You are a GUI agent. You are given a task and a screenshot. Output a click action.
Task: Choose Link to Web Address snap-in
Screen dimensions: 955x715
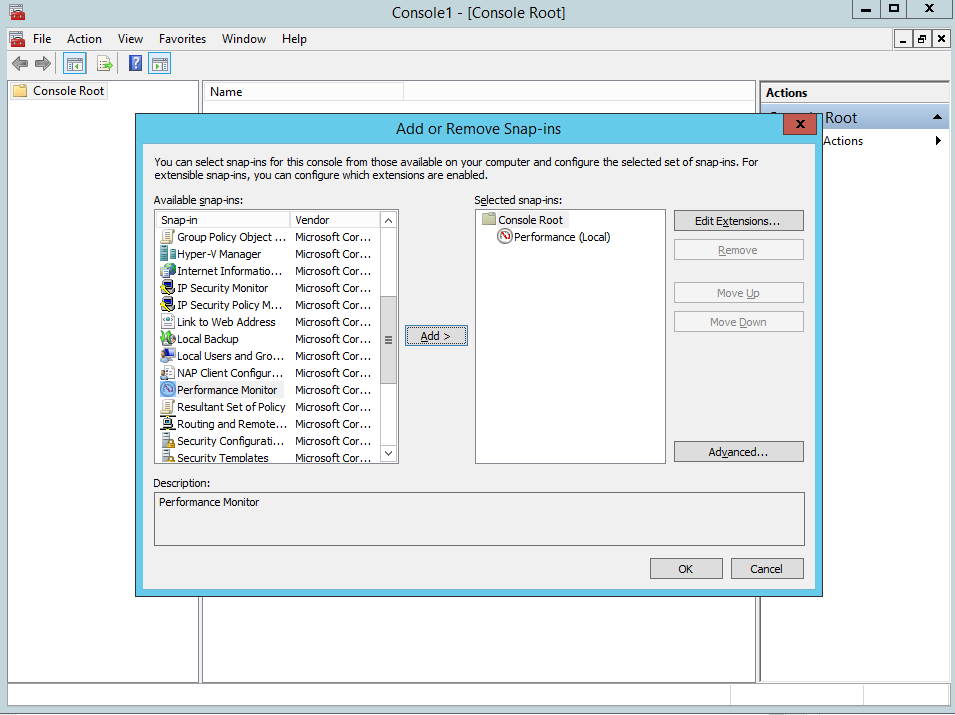226,322
